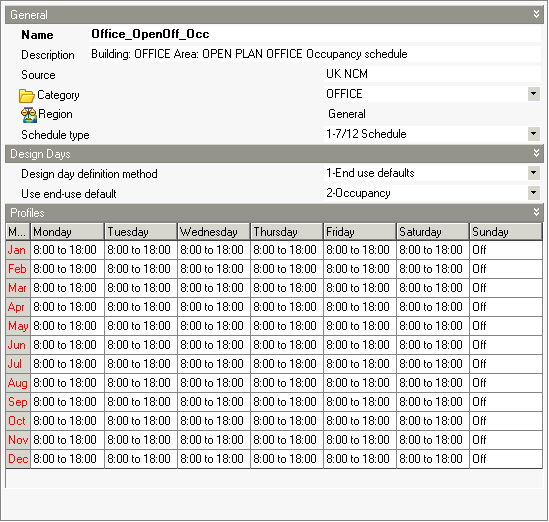Edit the Name field Office_OpenOff_Occ
549x522 pixels.
pyautogui.click(x=315, y=34)
